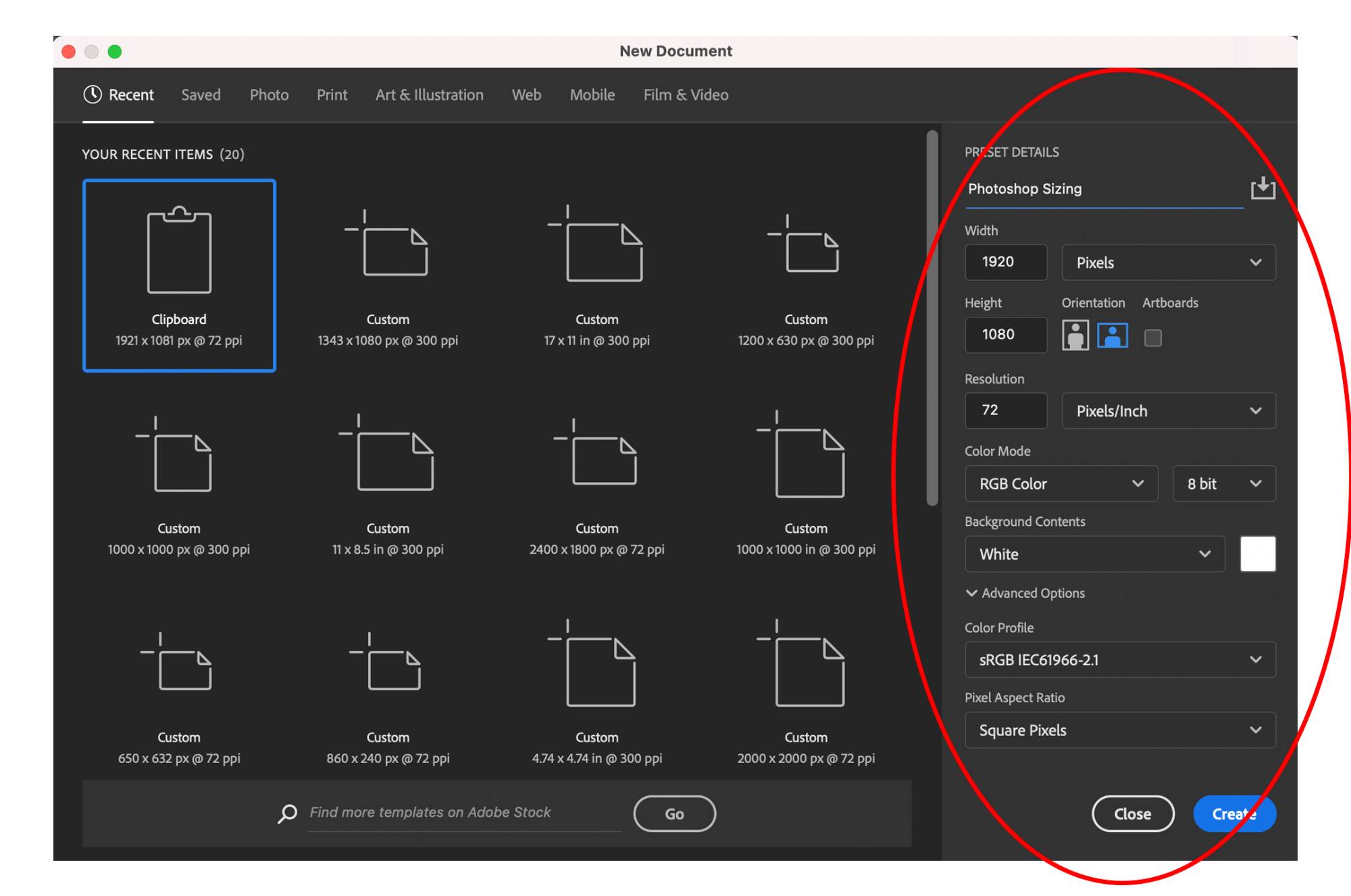1351x896 pixels.
Task: Enable the Artboards checkbox
Action: pyautogui.click(x=1152, y=338)
